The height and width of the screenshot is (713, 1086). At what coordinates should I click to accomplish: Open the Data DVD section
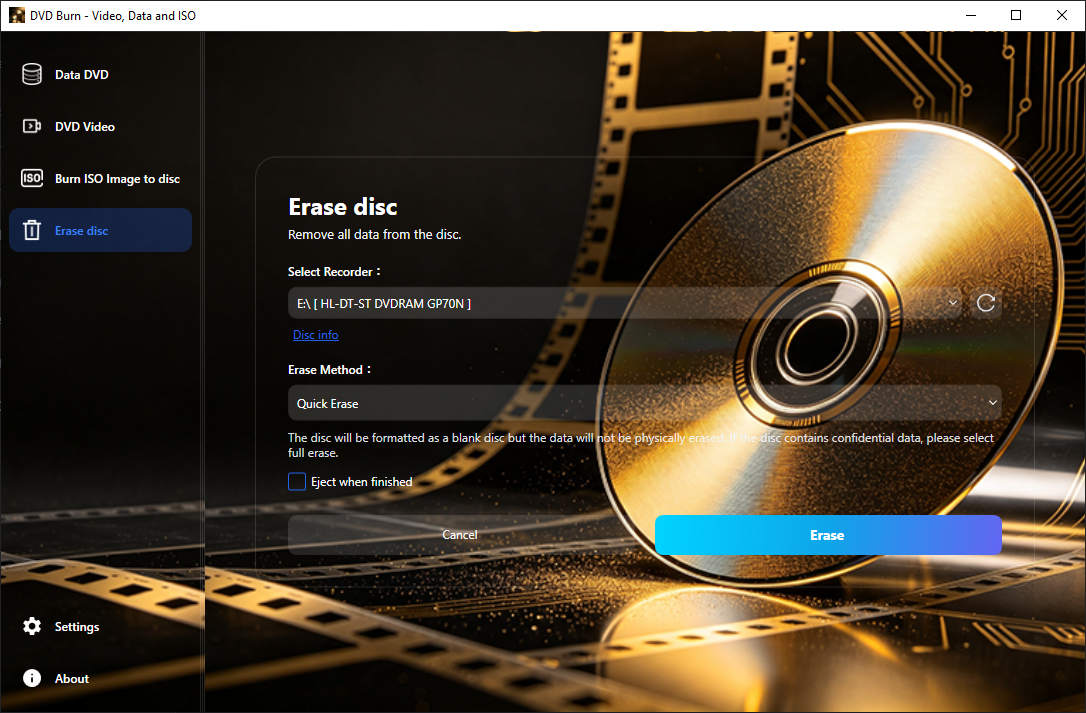pos(100,74)
